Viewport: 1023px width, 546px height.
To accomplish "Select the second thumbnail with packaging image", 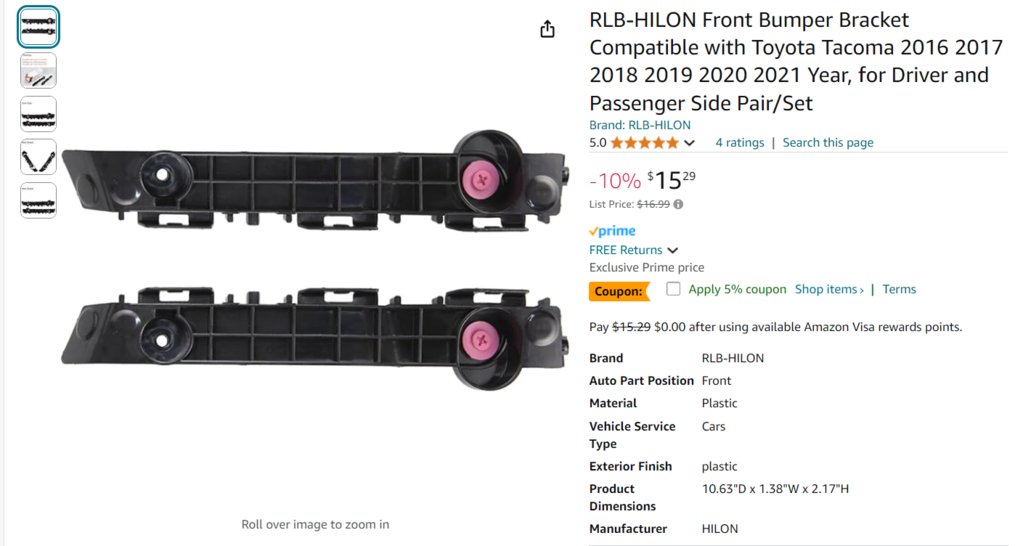I will [38, 70].
